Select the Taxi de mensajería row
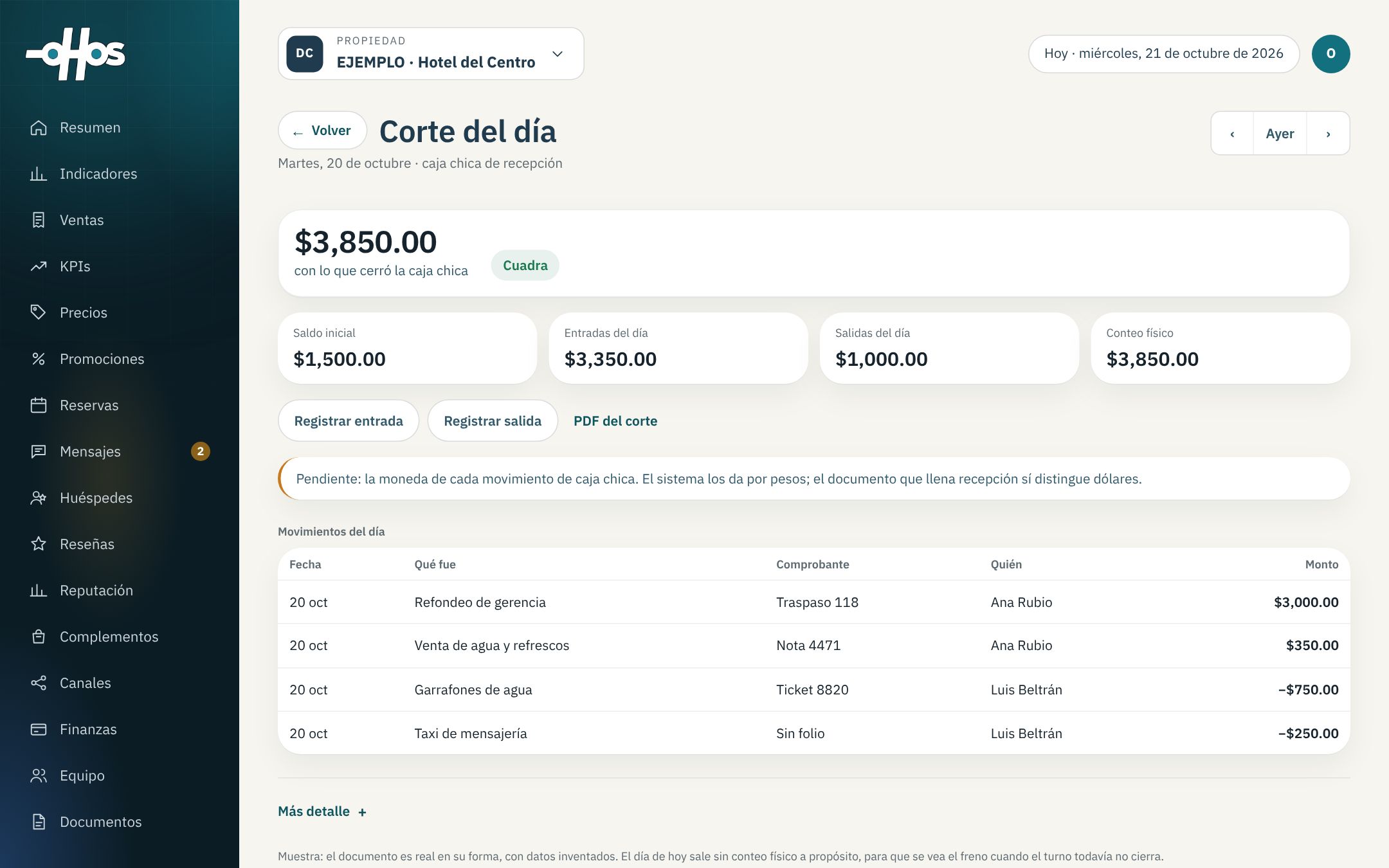 [813, 733]
